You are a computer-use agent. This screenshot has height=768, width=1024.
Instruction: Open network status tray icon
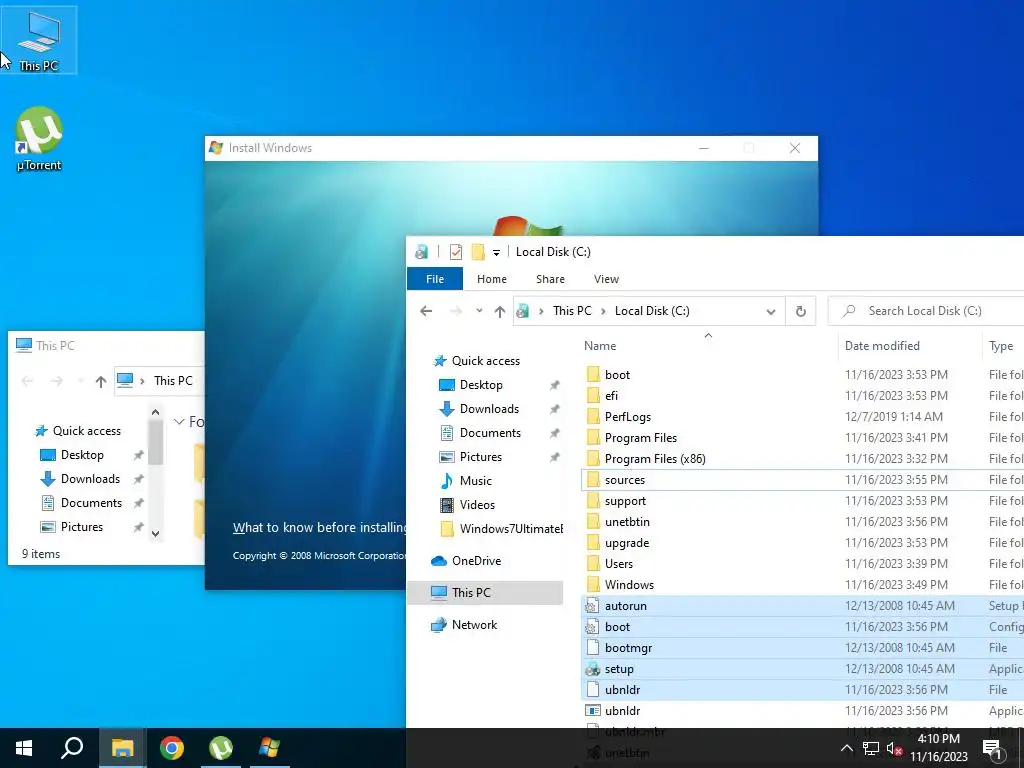(x=871, y=748)
